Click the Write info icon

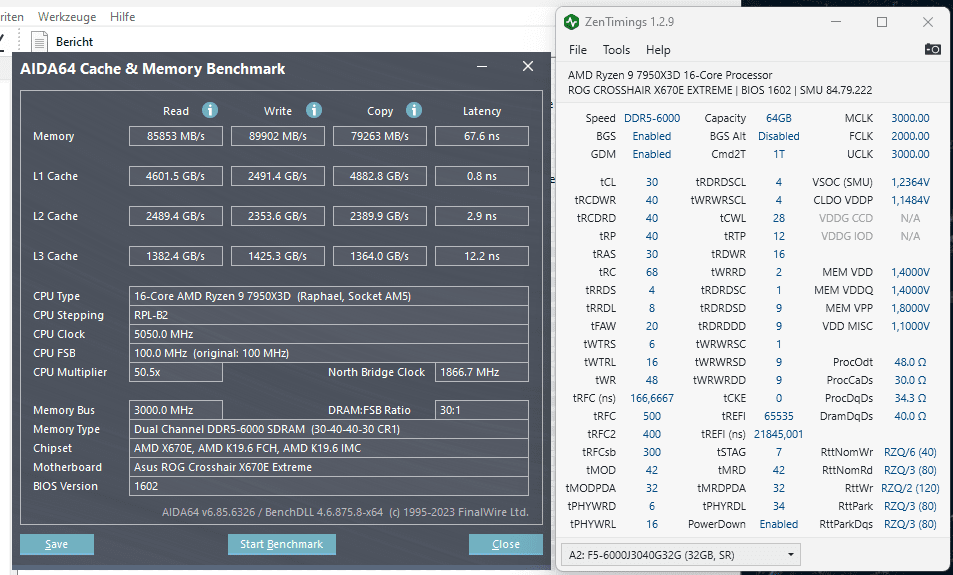314,110
